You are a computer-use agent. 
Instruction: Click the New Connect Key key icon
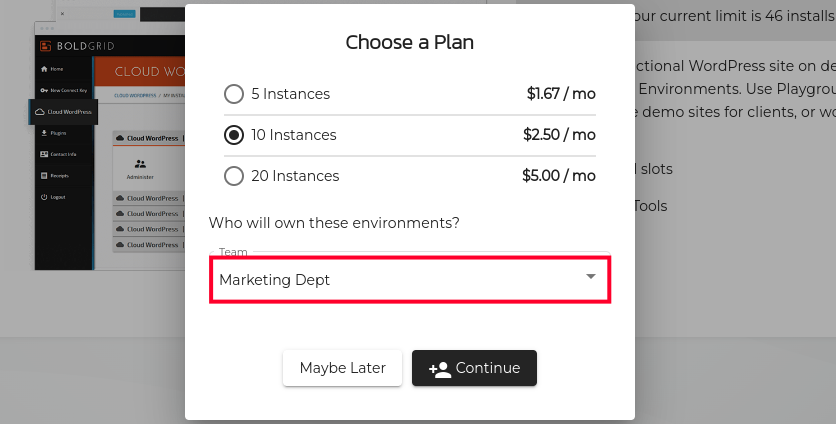[x=43, y=90]
